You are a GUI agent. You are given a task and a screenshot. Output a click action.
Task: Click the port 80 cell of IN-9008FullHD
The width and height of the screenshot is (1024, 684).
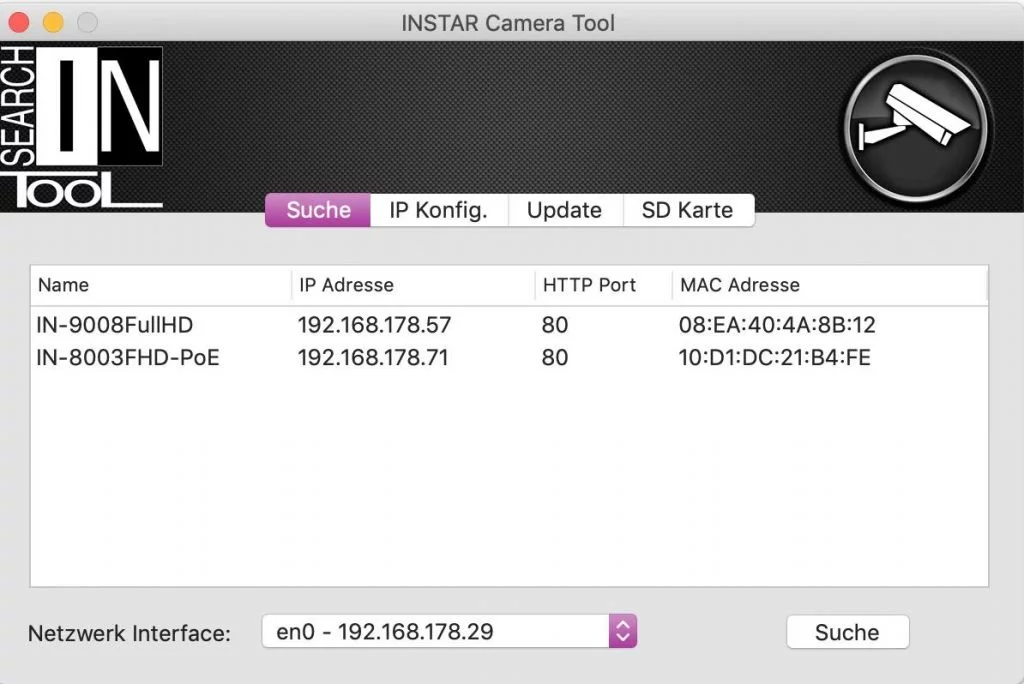554,325
